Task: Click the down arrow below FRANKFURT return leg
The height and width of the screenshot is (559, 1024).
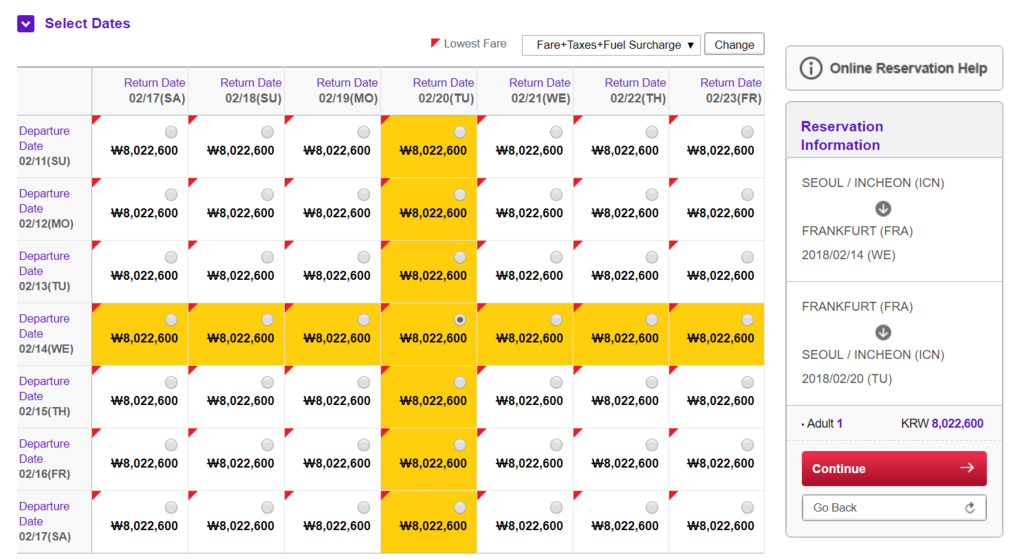Action: pos(883,332)
